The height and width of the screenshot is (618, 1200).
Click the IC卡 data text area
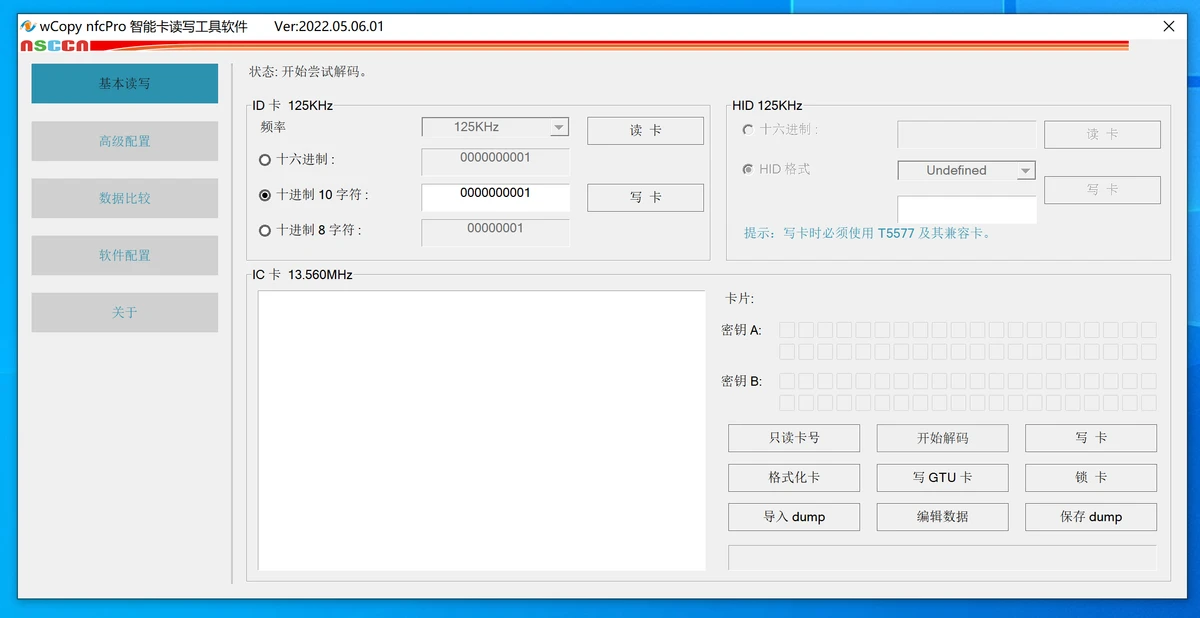[482, 431]
